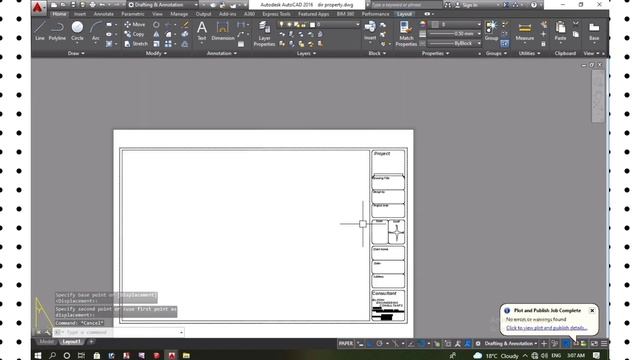Open the ByBlock linetype dropdown
The image size is (640, 360).
pyautogui.click(x=455, y=43)
